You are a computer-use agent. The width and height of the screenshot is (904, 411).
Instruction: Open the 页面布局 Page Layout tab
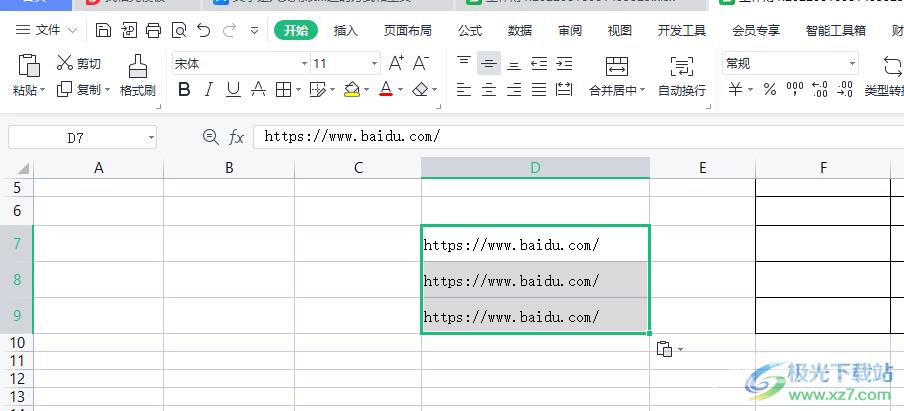point(408,31)
